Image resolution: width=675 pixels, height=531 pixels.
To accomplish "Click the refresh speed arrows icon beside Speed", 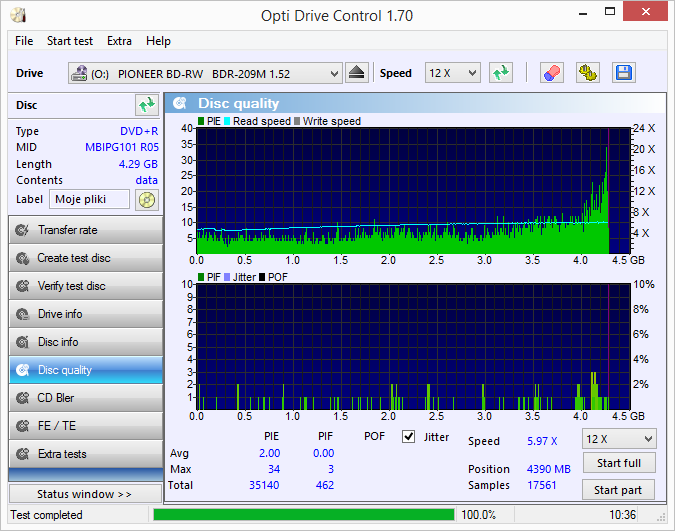I will coord(501,73).
